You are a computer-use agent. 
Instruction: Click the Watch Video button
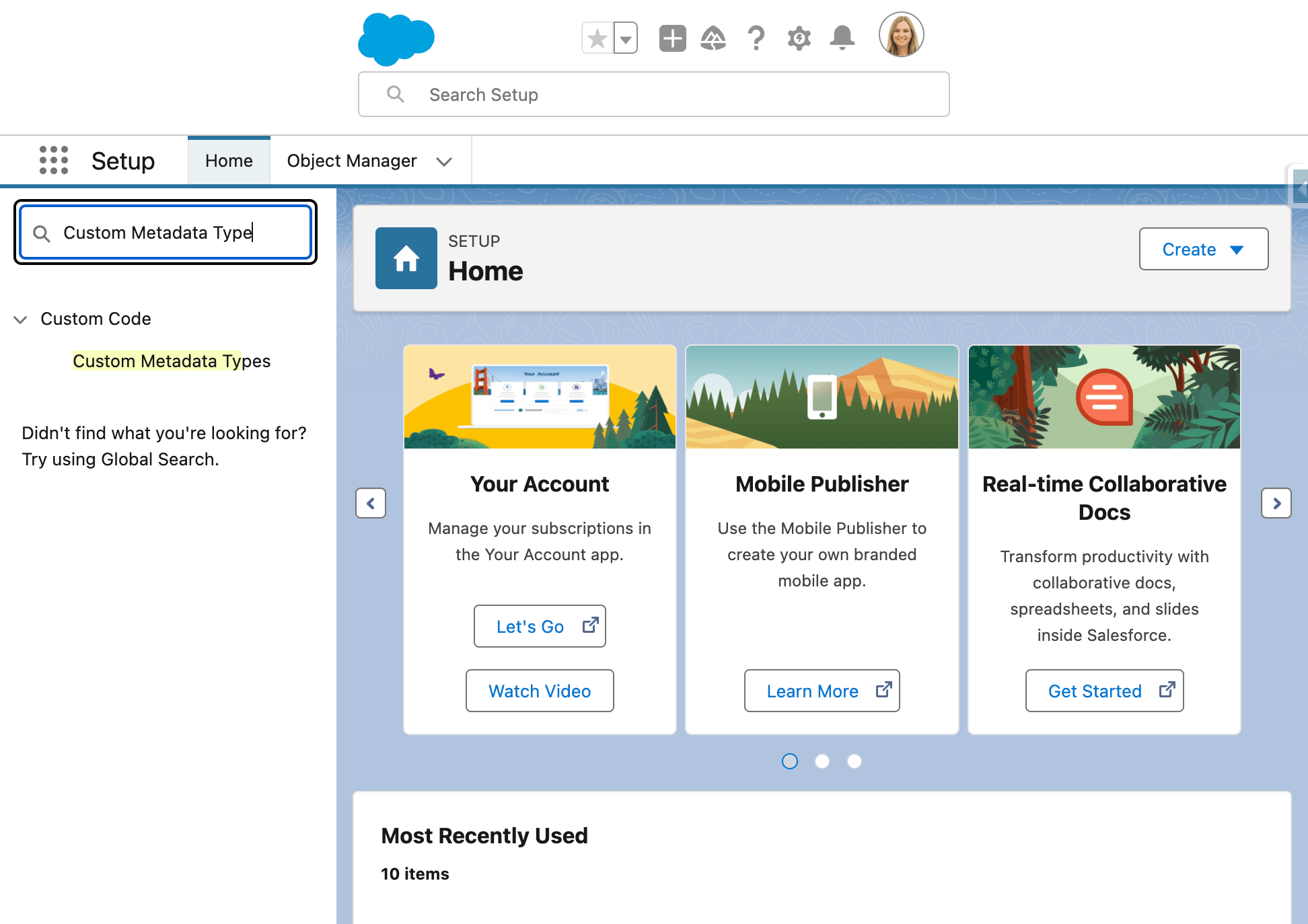[x=540, y=691]
